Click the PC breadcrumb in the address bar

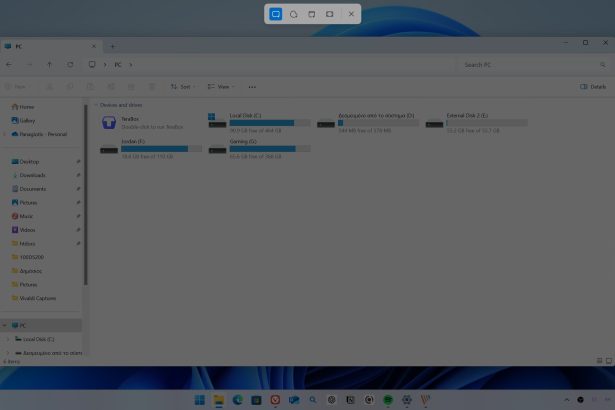(118, 65)
